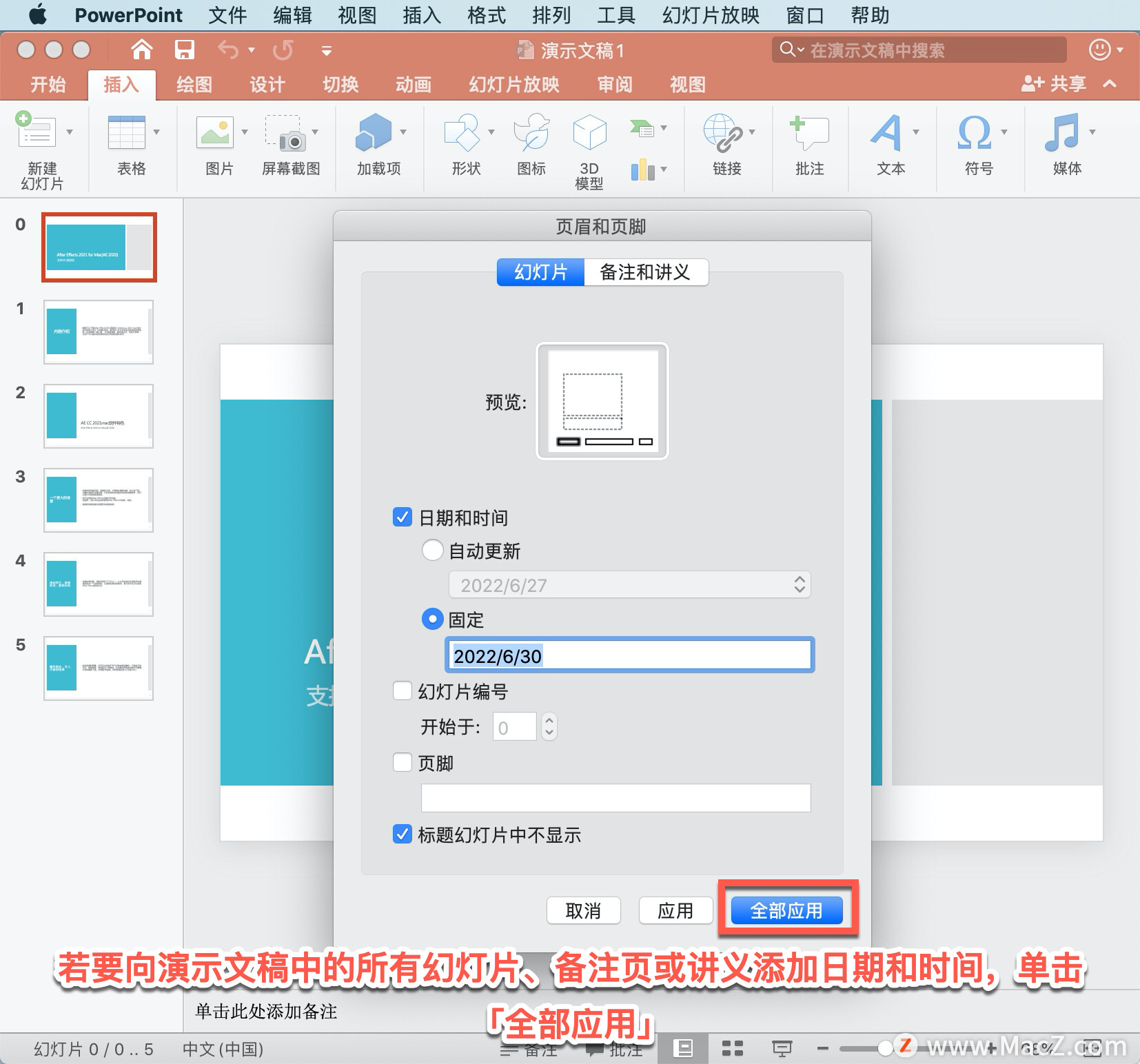Expand the Screenshot dropdown arrow
Screen dimensions: 1140x1064
point(315,132)
